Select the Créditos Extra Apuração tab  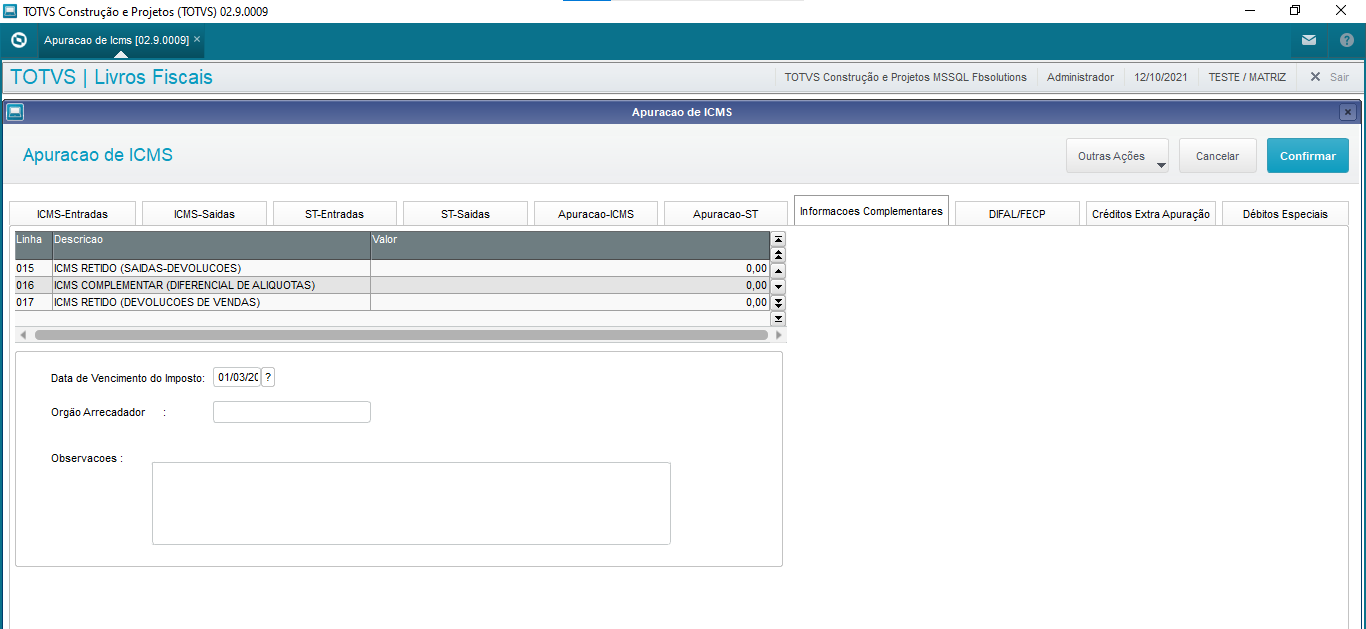coord(1150,214)
